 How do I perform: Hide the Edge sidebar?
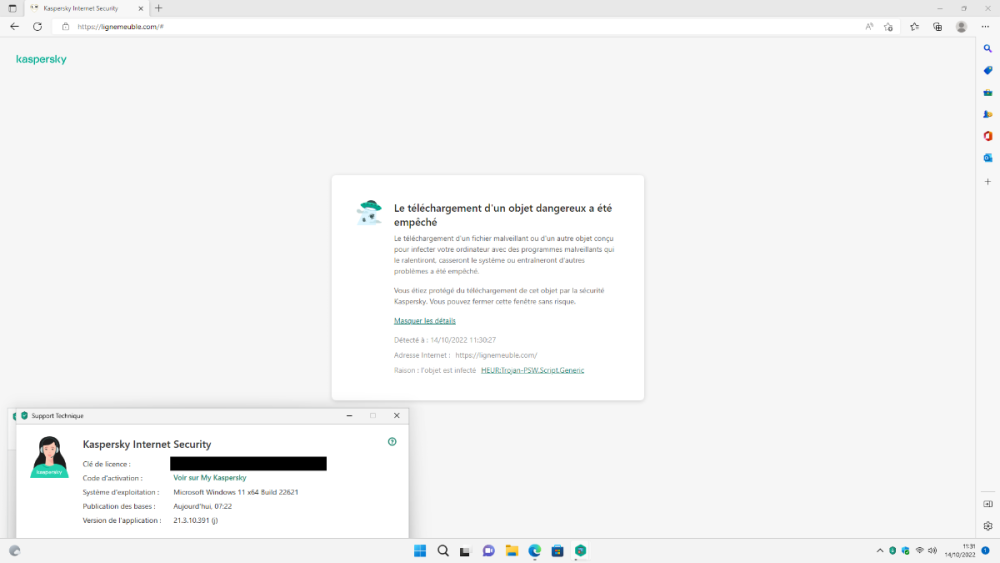point(988,504)
